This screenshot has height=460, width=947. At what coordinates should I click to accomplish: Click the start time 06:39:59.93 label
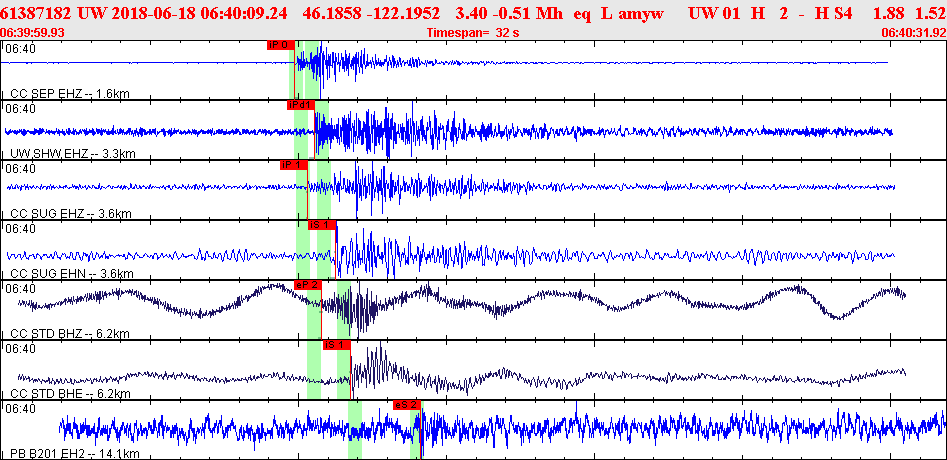pos(33,33)
